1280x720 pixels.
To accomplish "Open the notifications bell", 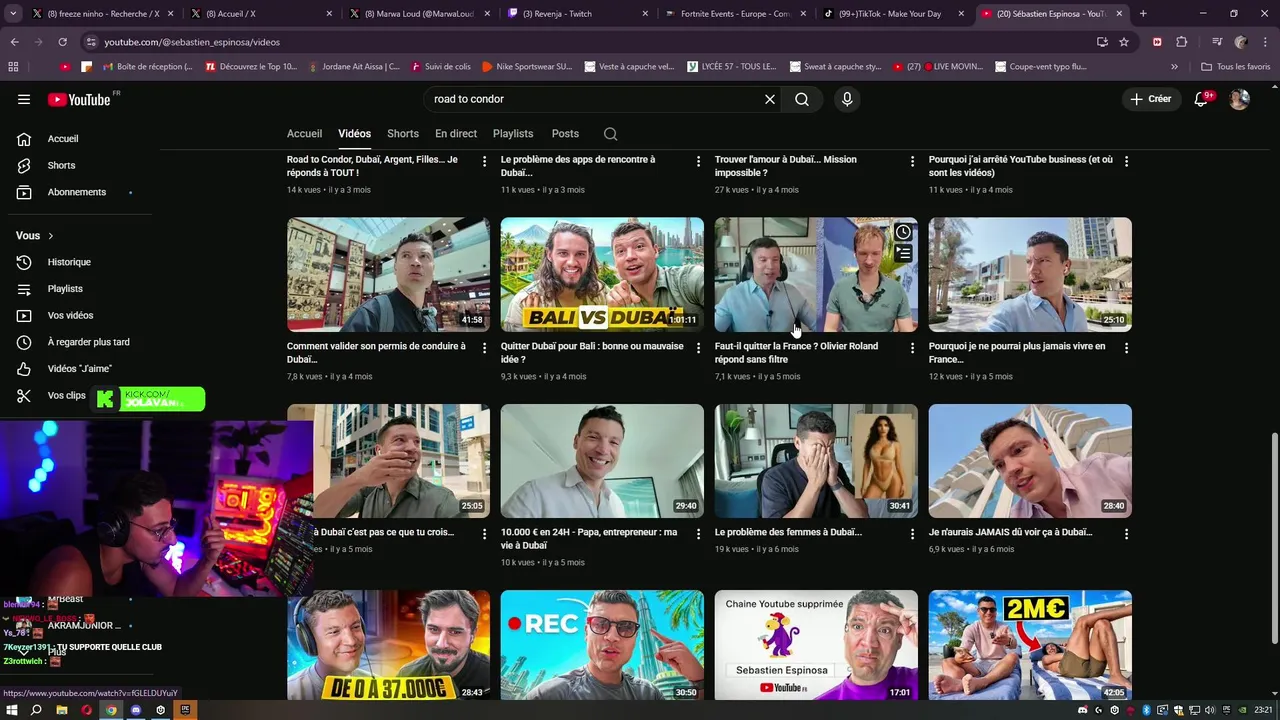I will (1202, 99).
